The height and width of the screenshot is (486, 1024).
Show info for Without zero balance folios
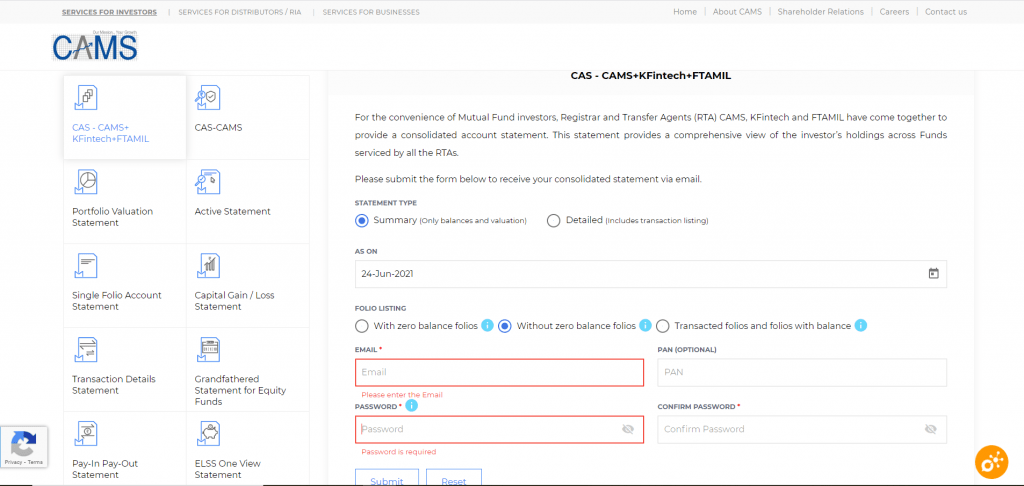click(x=645, y=325)
